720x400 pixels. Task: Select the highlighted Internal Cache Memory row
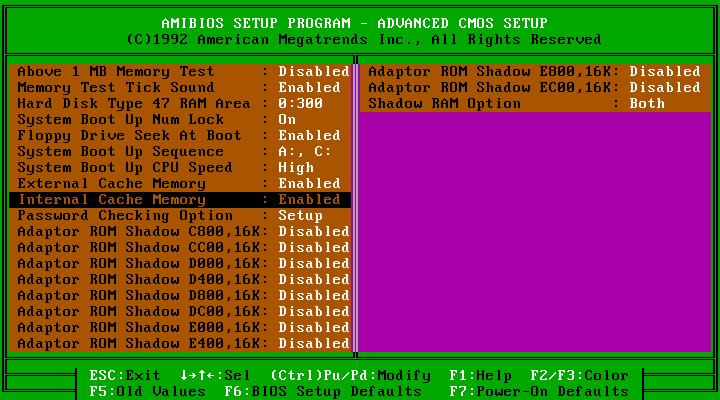tap(180, 200)
